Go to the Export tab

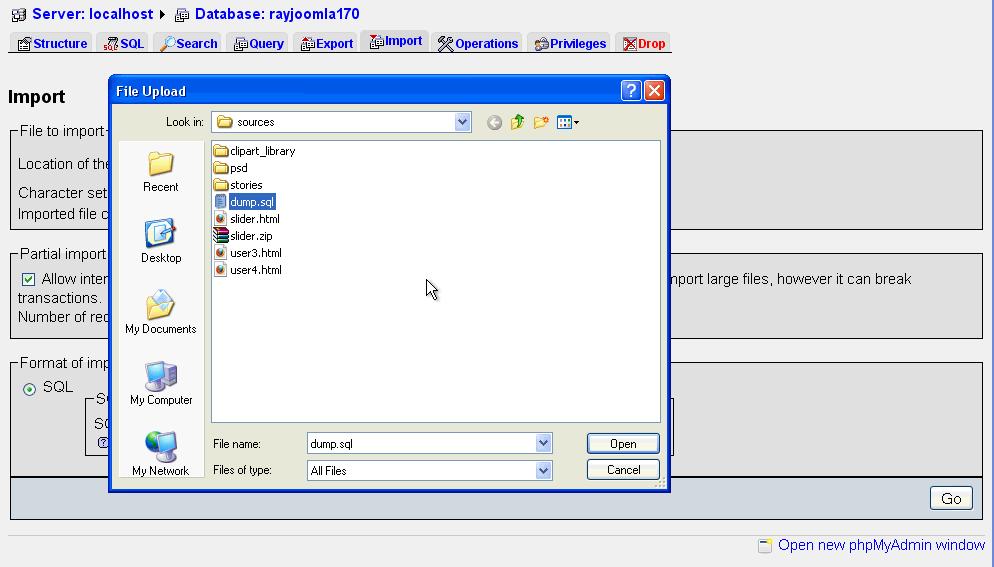[326, 43]
